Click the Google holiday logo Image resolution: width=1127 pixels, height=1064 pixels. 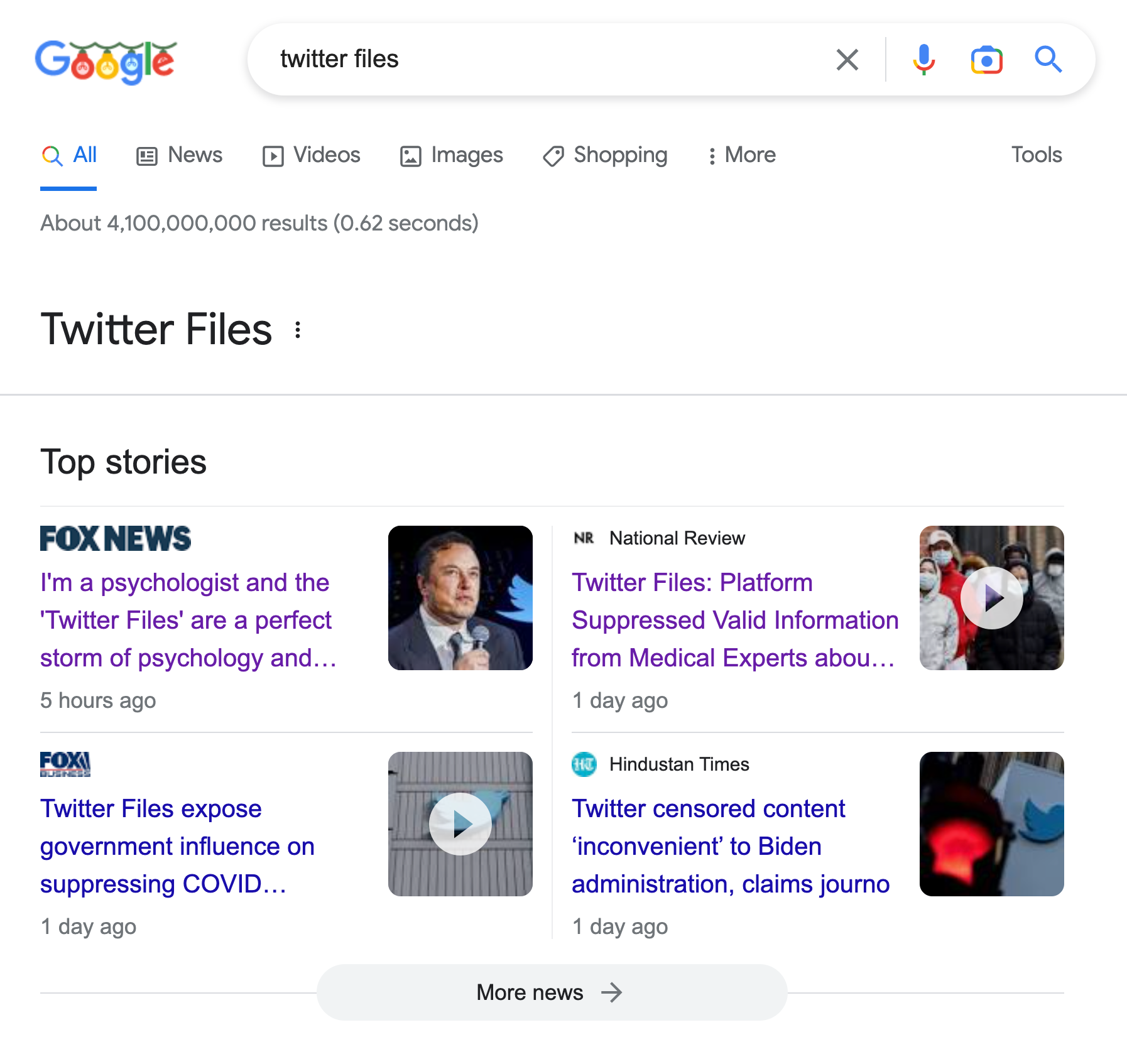[106, 62]
